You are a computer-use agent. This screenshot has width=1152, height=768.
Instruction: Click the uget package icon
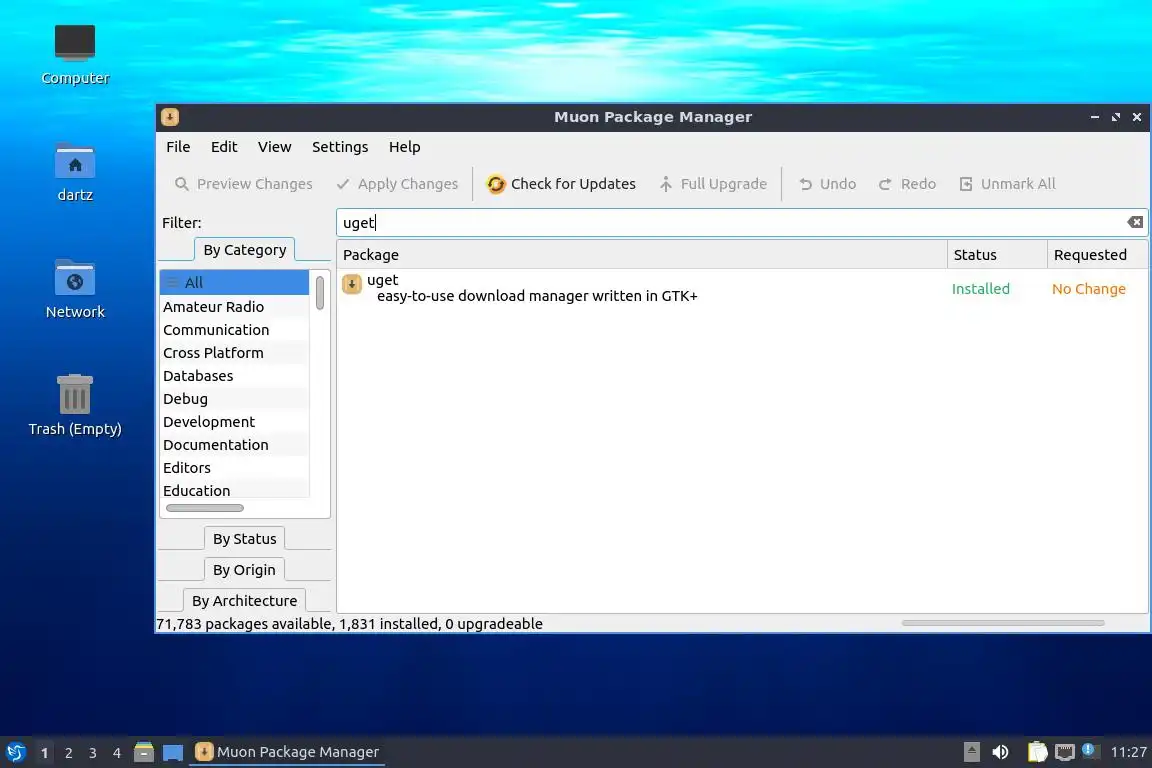click(352, 284)
